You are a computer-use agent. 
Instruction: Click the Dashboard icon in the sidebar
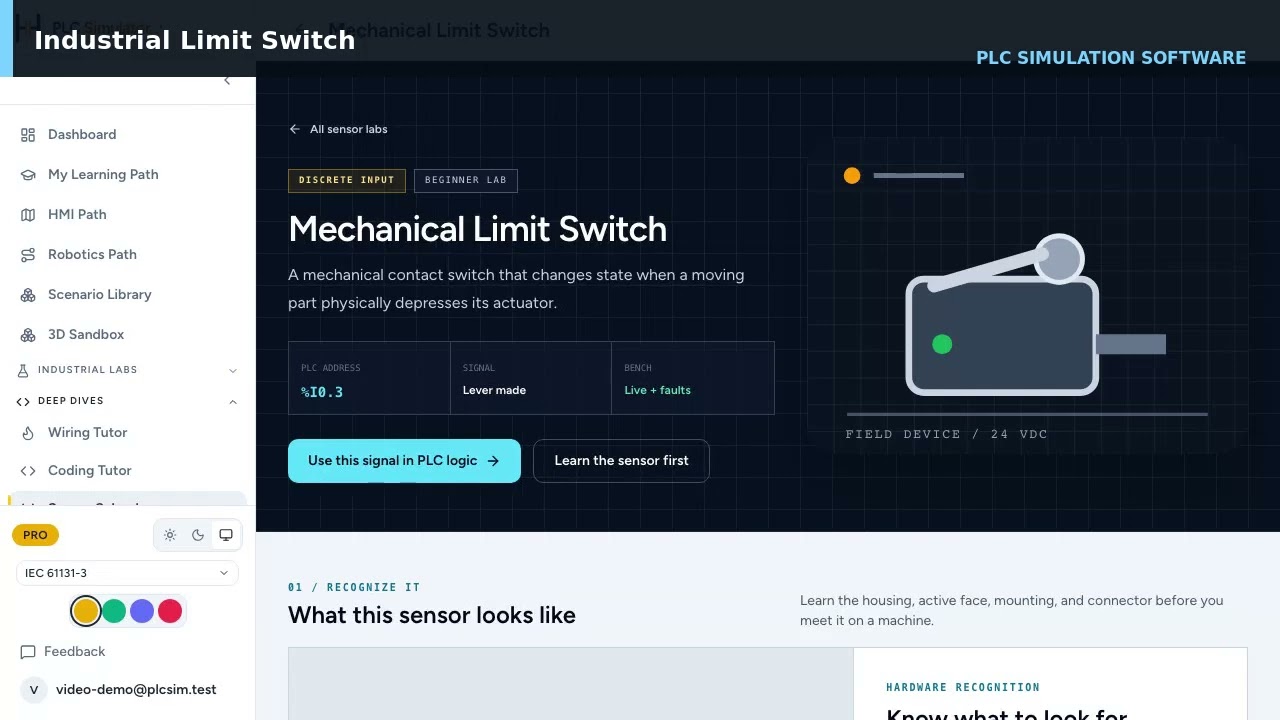(x=28, y=134)
